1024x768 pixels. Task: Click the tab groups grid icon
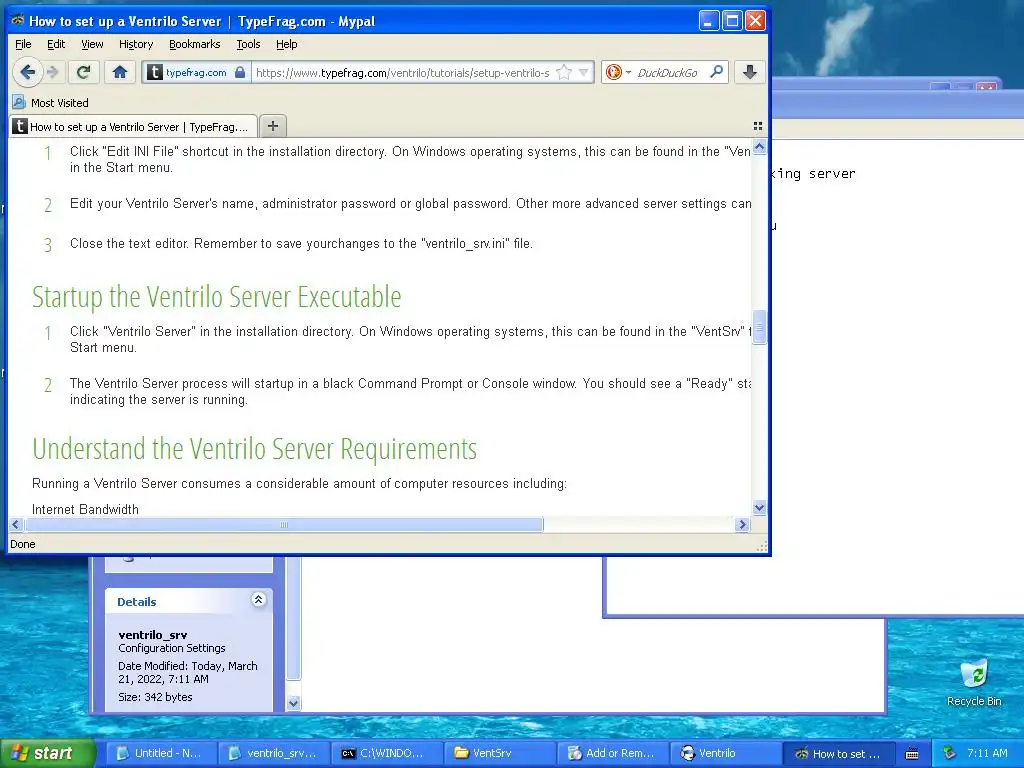758,126
